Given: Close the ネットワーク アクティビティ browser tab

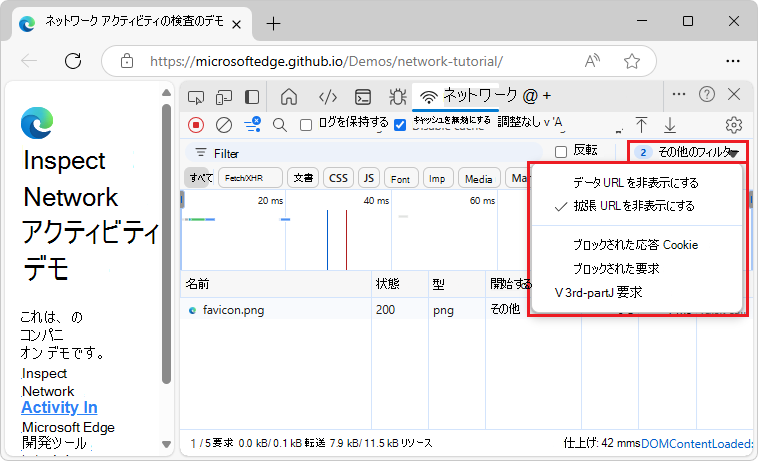Looking at the screenshot, I should point(236,24).
